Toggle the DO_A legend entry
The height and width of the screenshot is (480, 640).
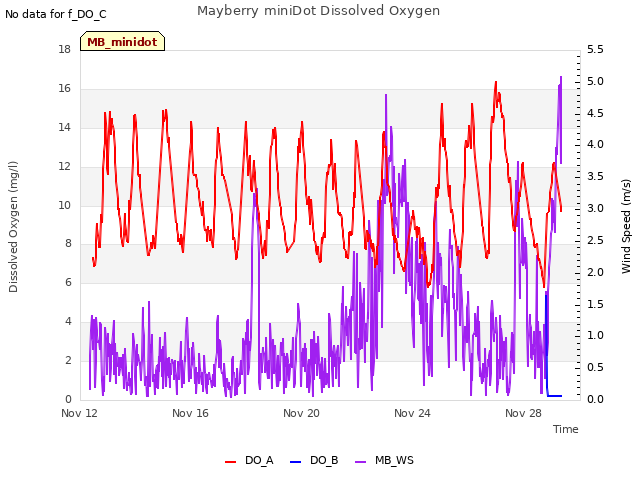(249, 460)
